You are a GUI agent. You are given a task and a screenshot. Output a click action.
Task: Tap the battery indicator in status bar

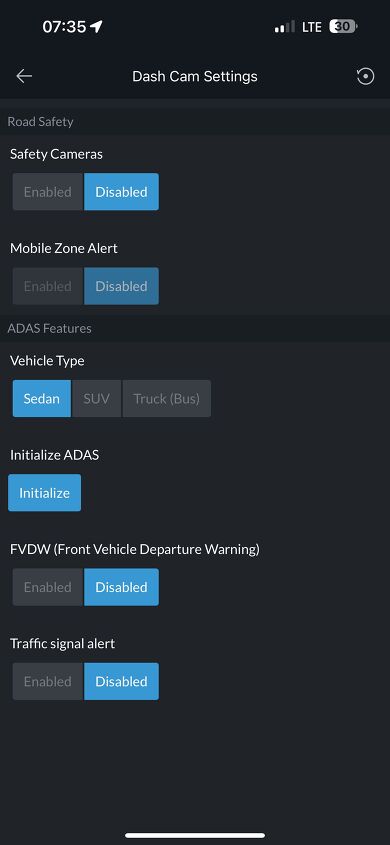click(344, 27)
